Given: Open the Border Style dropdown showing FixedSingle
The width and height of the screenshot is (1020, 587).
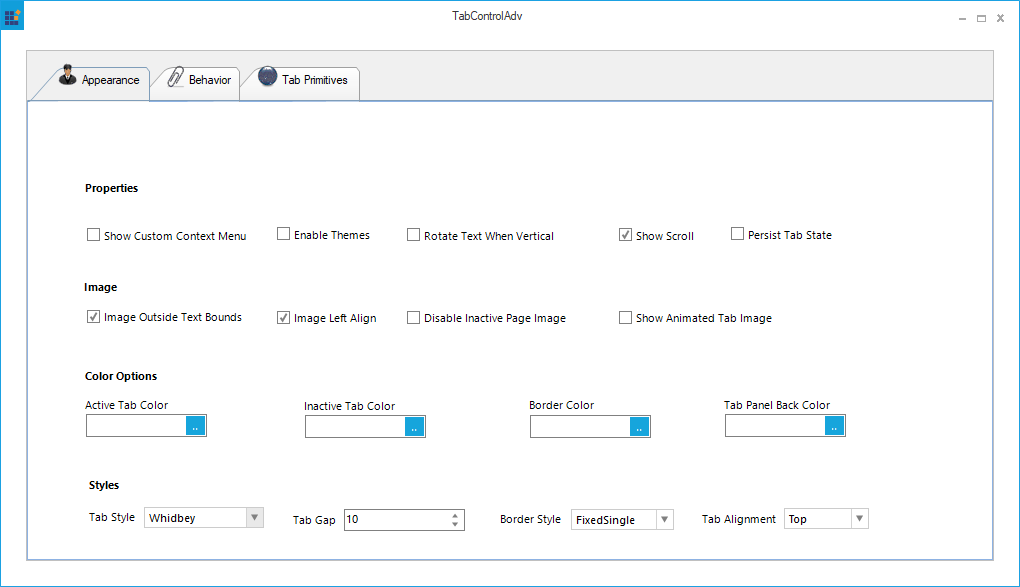Looking at the screenshot, I should tap(665, 519).
